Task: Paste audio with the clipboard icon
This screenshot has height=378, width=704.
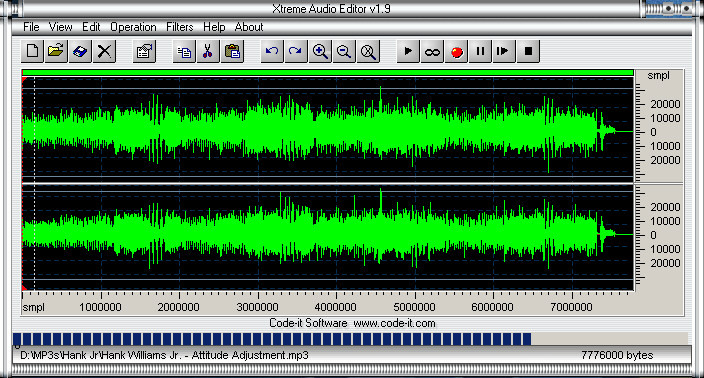Action: point(232,51)
